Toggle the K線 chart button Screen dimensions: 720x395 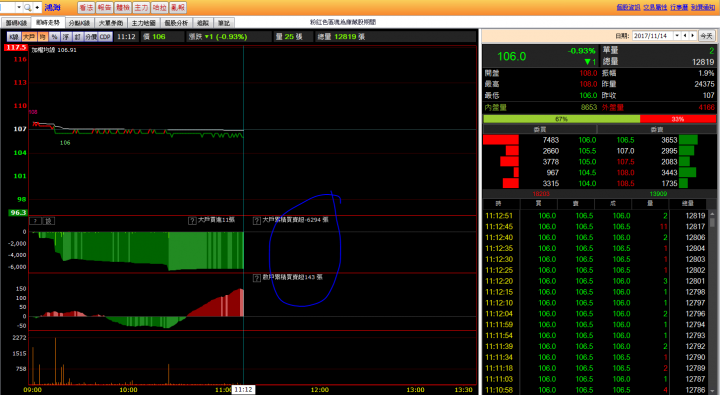click(x=14, y=37)
